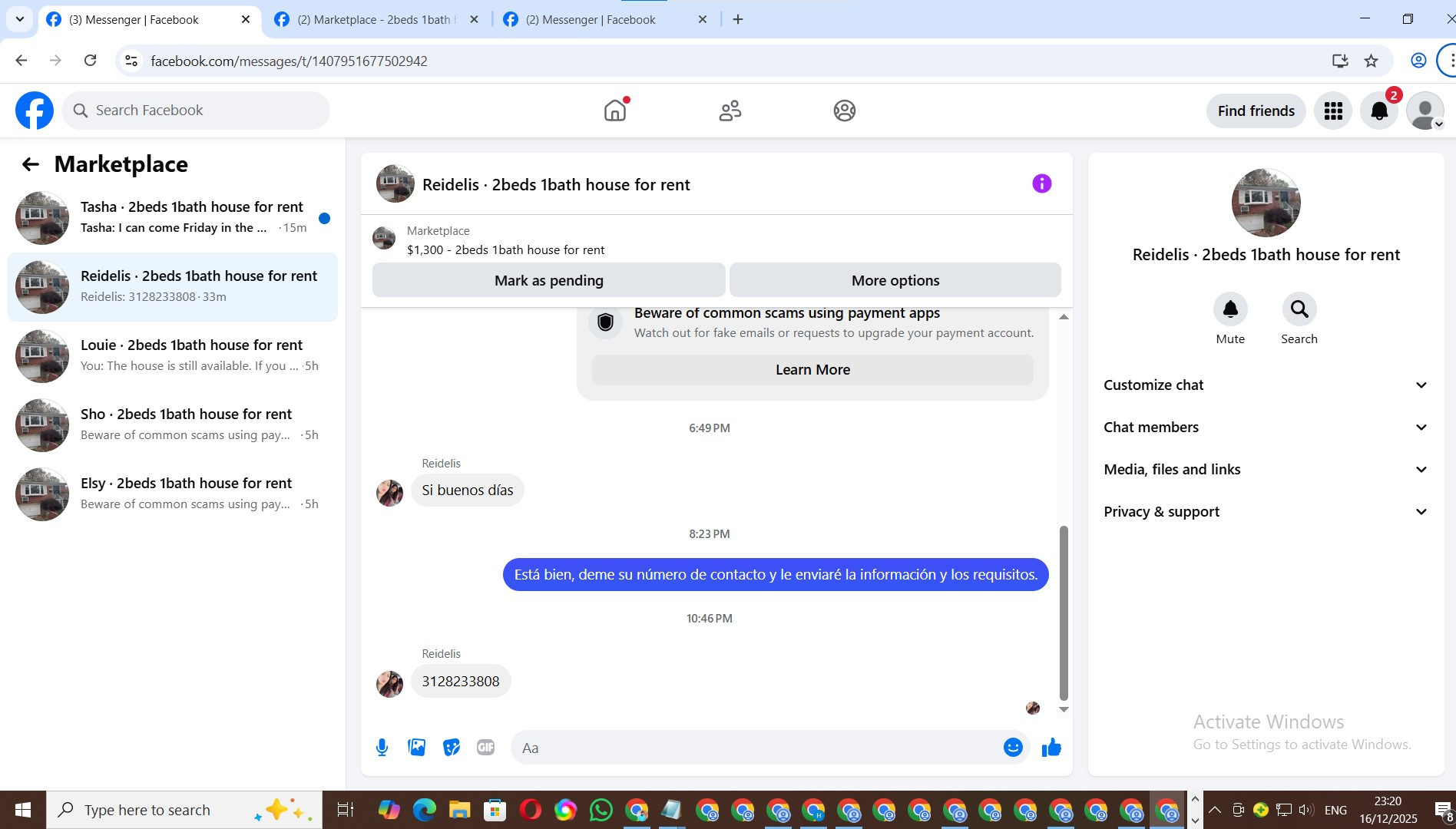The image size is (1456, 829).
Task: Mark the listing as pending
Action: 549,280
